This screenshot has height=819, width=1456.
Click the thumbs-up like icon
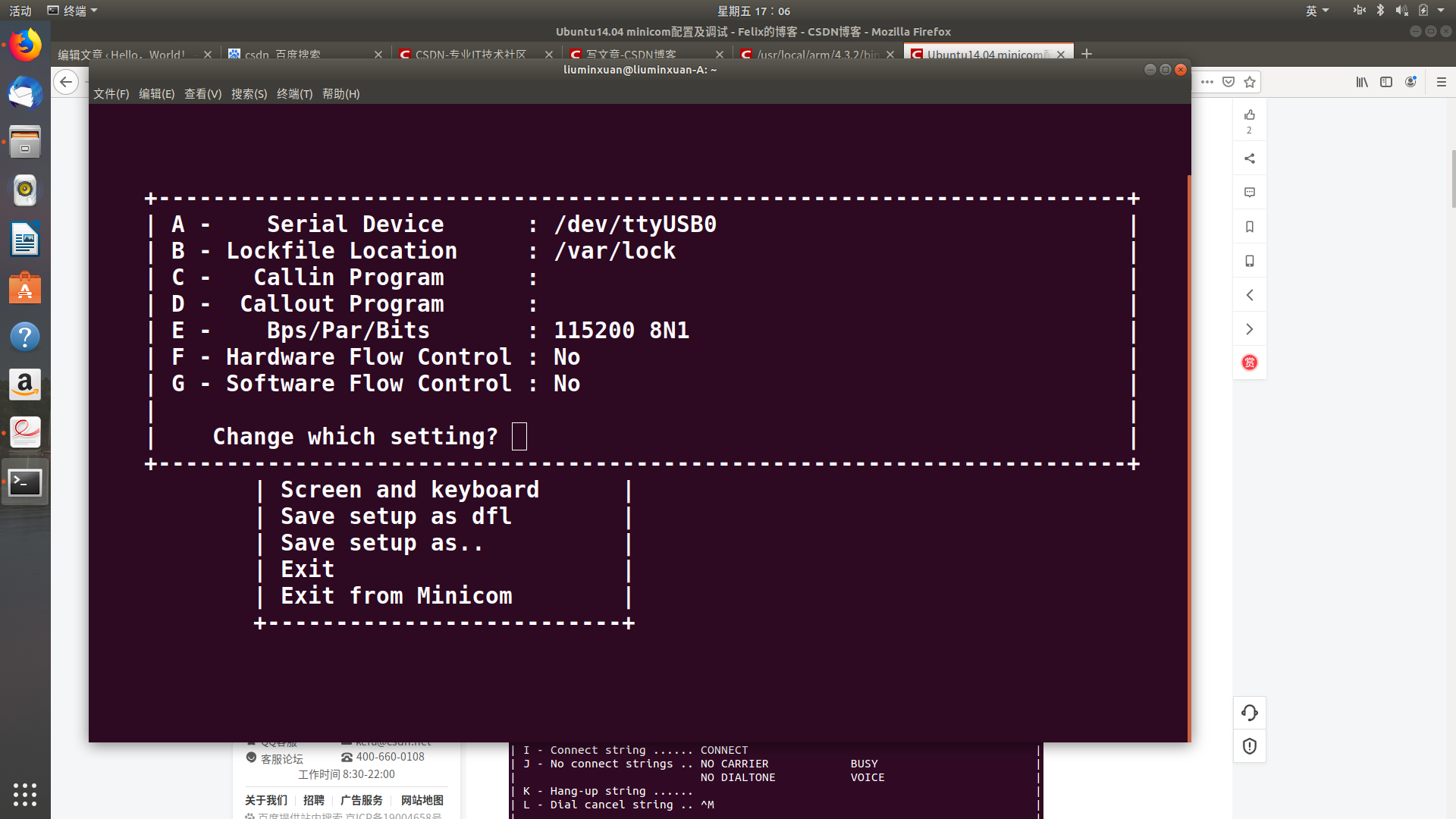1250,115
